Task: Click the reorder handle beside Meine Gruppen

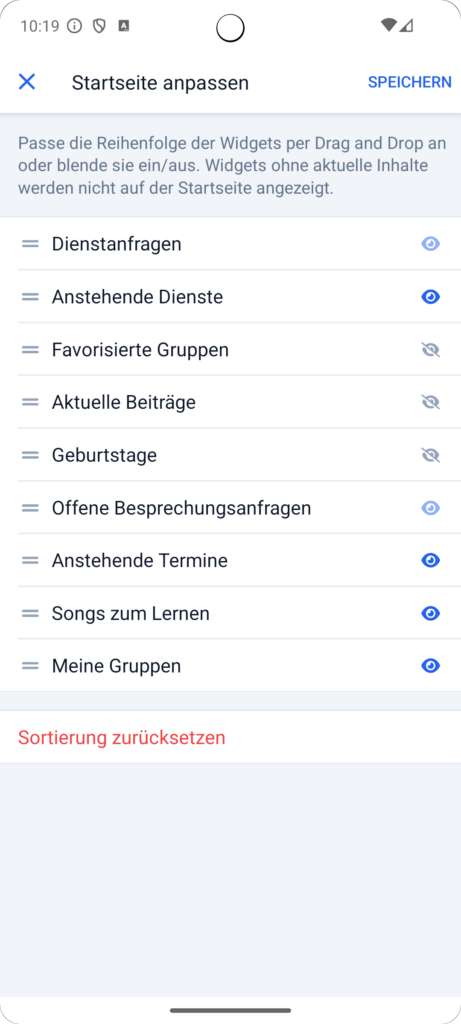Action: [30, 666]
